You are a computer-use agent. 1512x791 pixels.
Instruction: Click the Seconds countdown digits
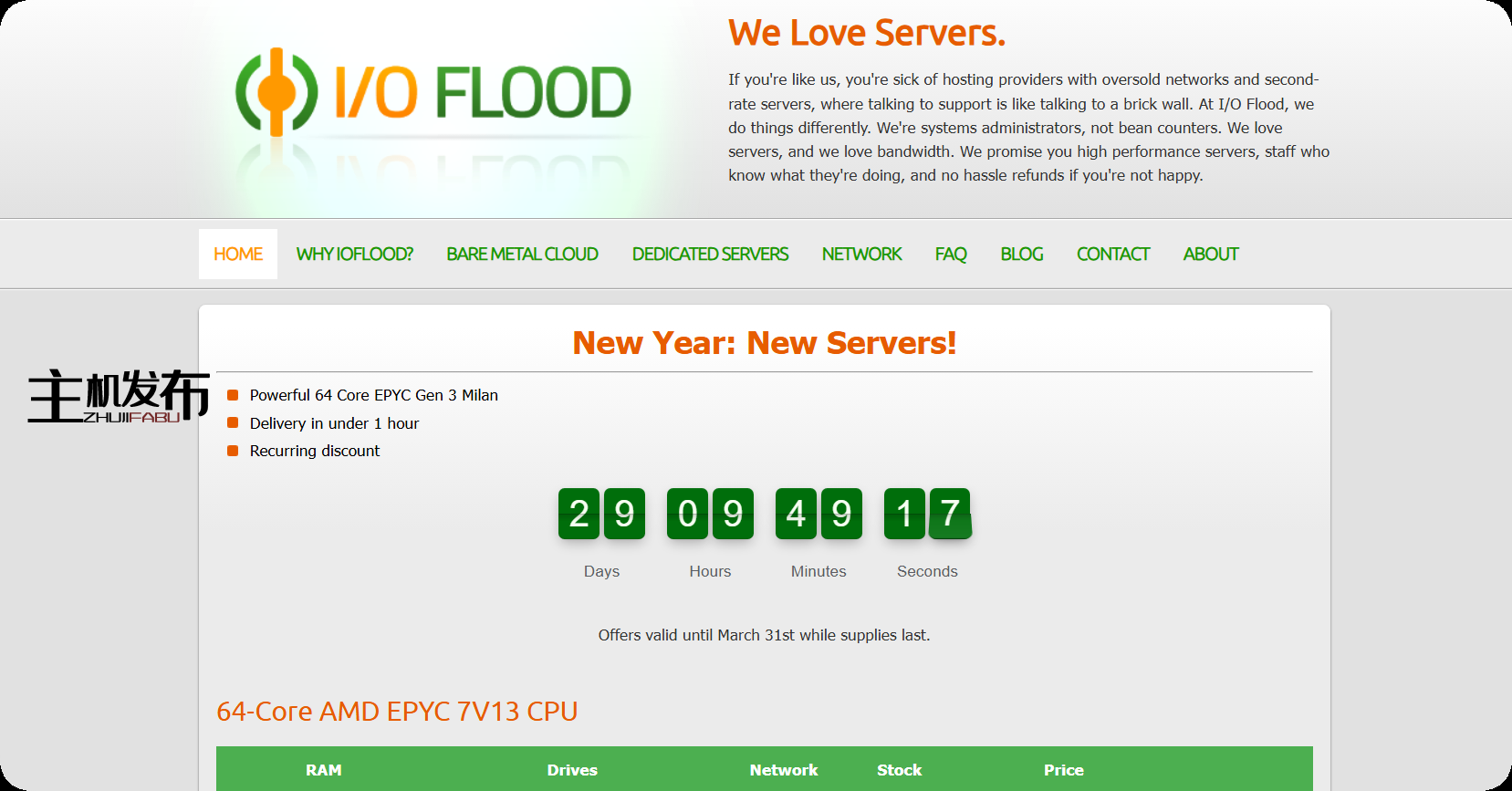pos(927,514)
